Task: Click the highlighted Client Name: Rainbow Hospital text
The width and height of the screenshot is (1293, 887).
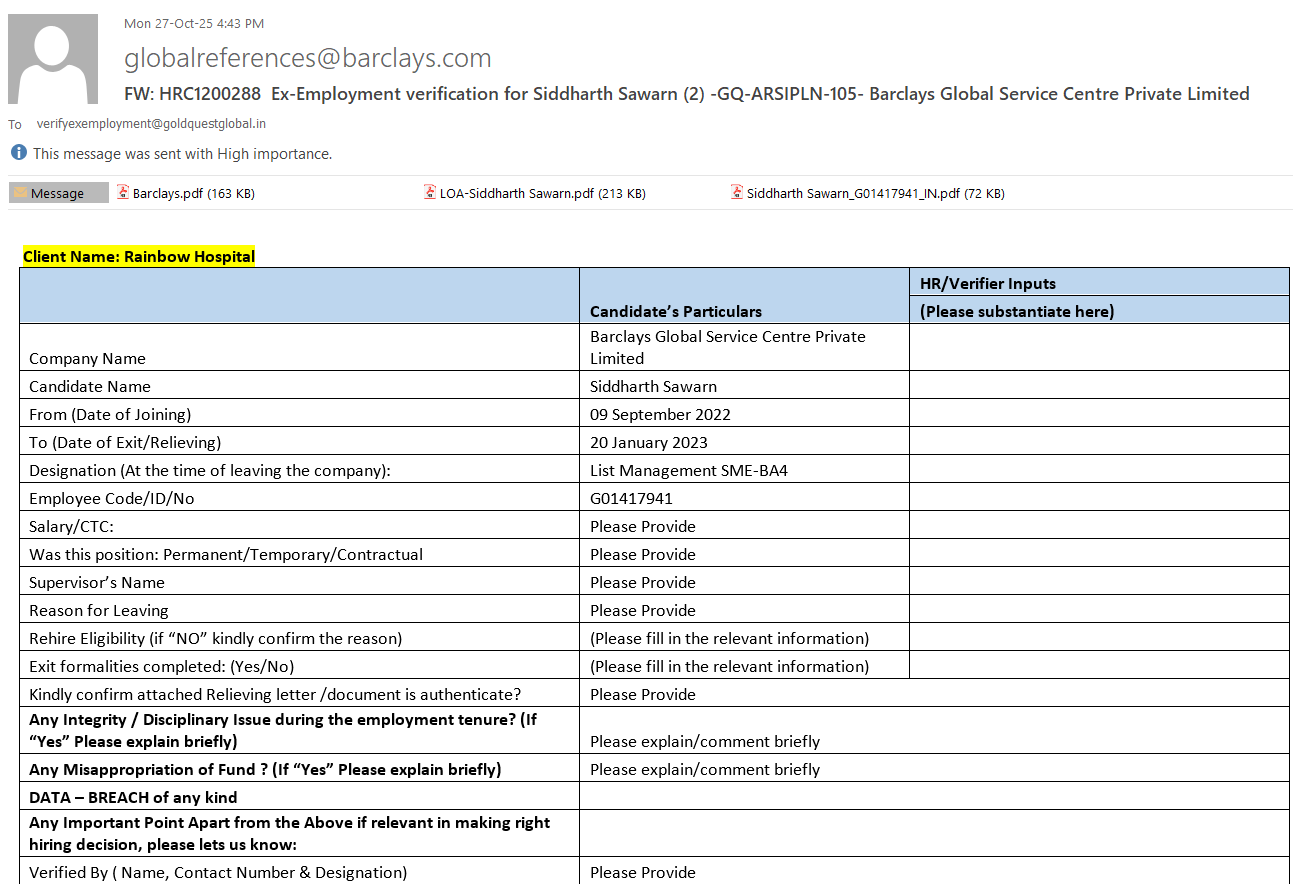Action: pyautogui.click(x=139, y=257)
